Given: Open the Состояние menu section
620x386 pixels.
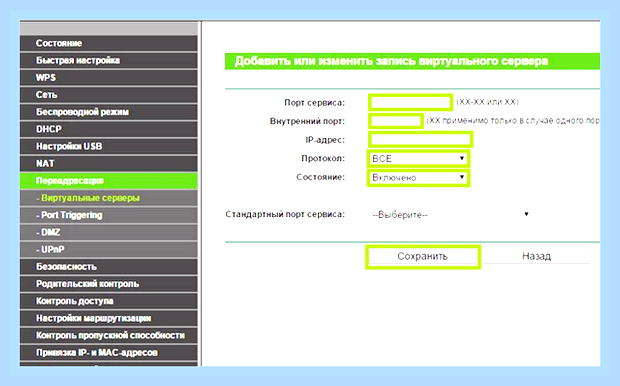Looking at the screenshot, I should click(109, 43).
